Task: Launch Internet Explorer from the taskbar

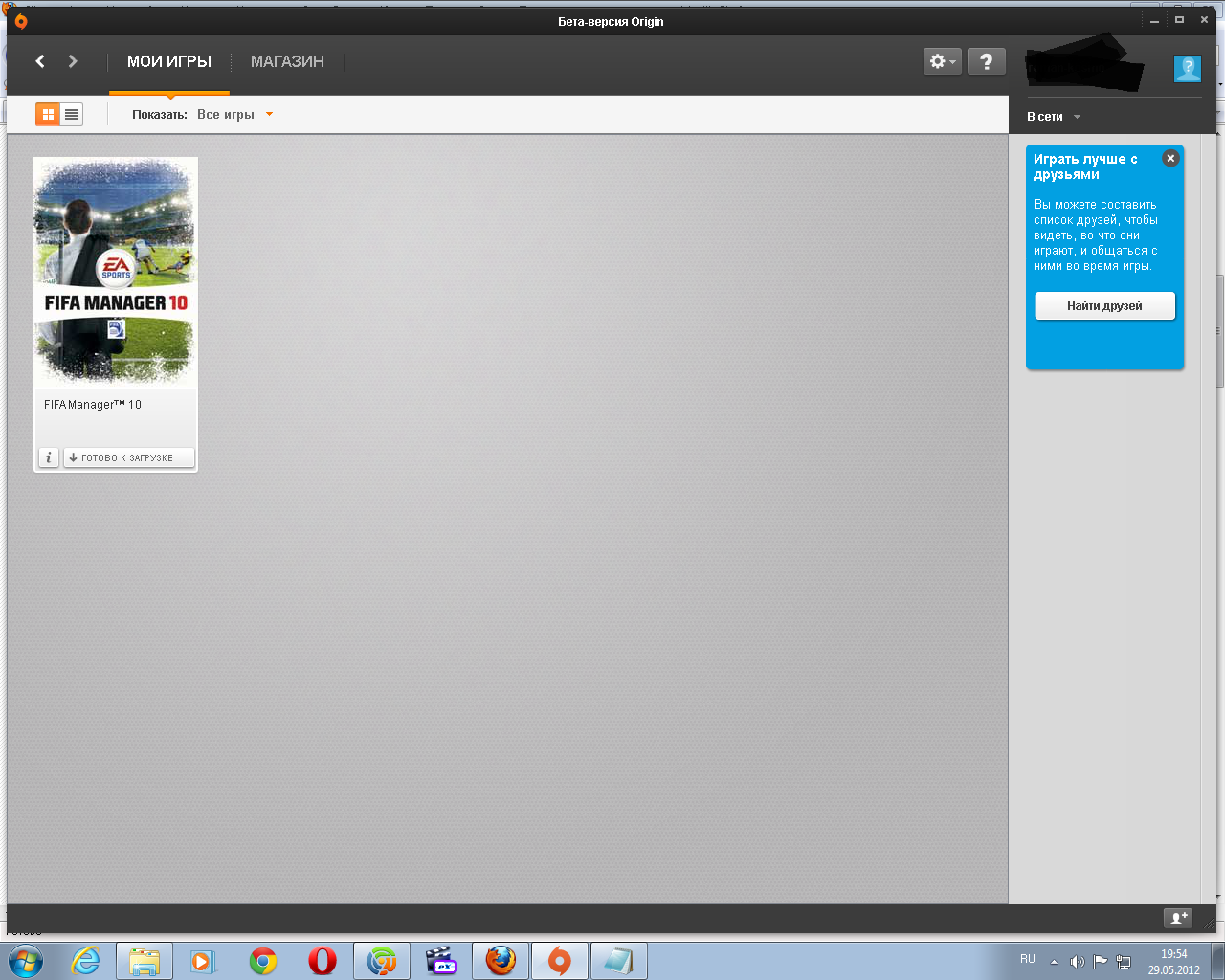Action: pyautogui.click(x=86, y=961)
